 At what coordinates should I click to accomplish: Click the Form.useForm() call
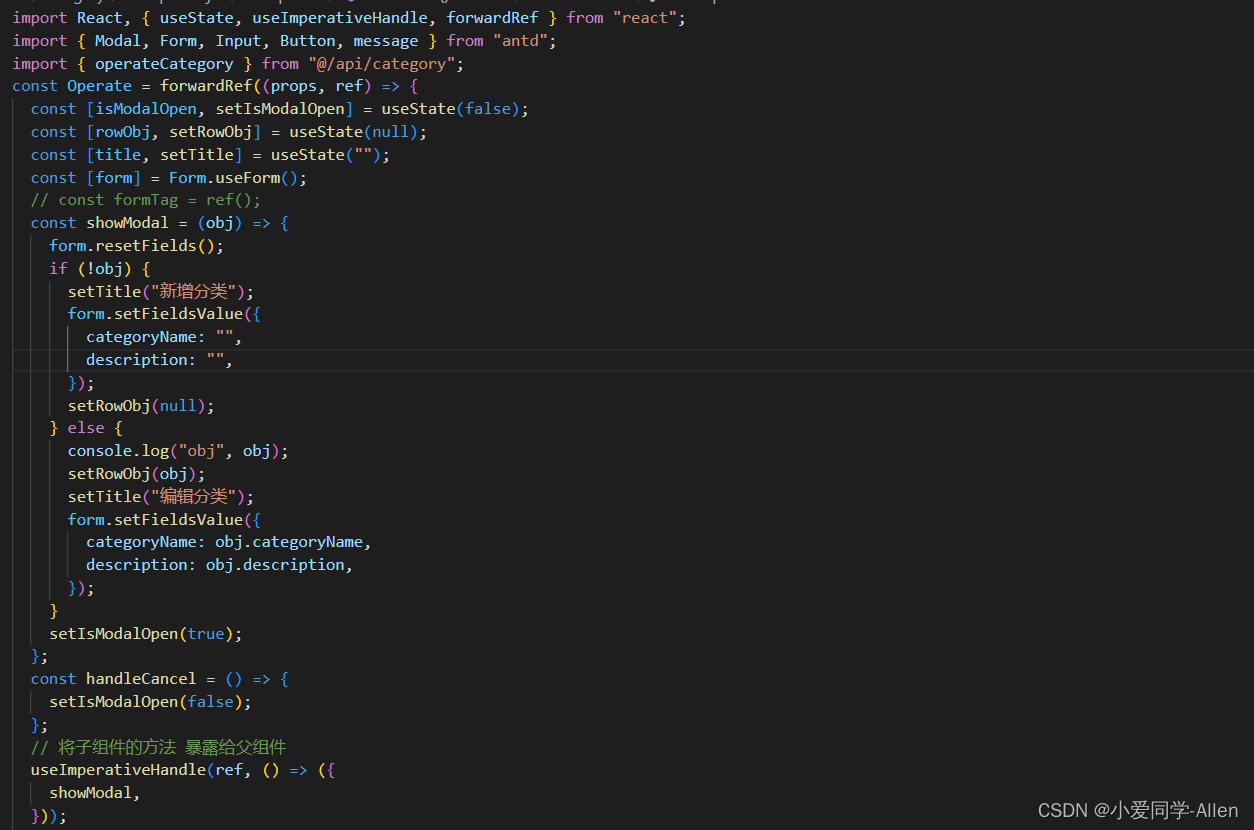[x=233, y=177]
